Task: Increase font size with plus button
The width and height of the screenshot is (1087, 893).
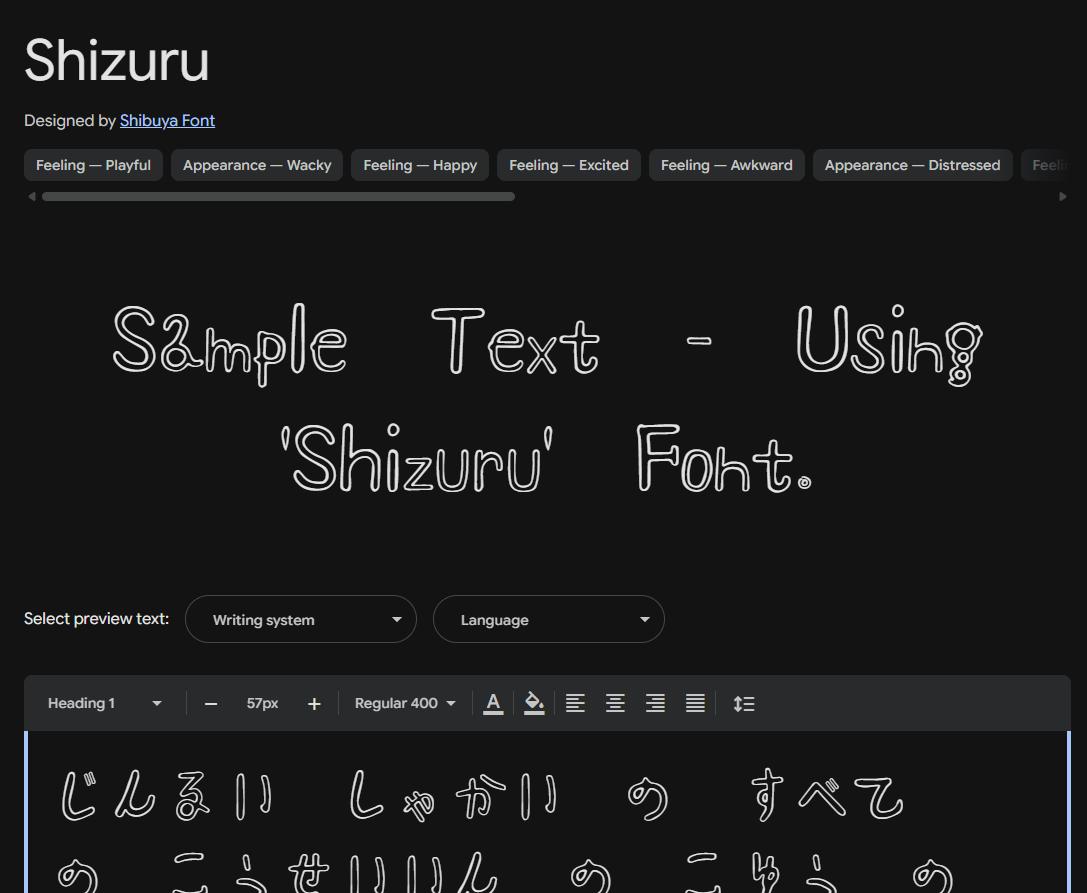Action: tap(314, 704)
